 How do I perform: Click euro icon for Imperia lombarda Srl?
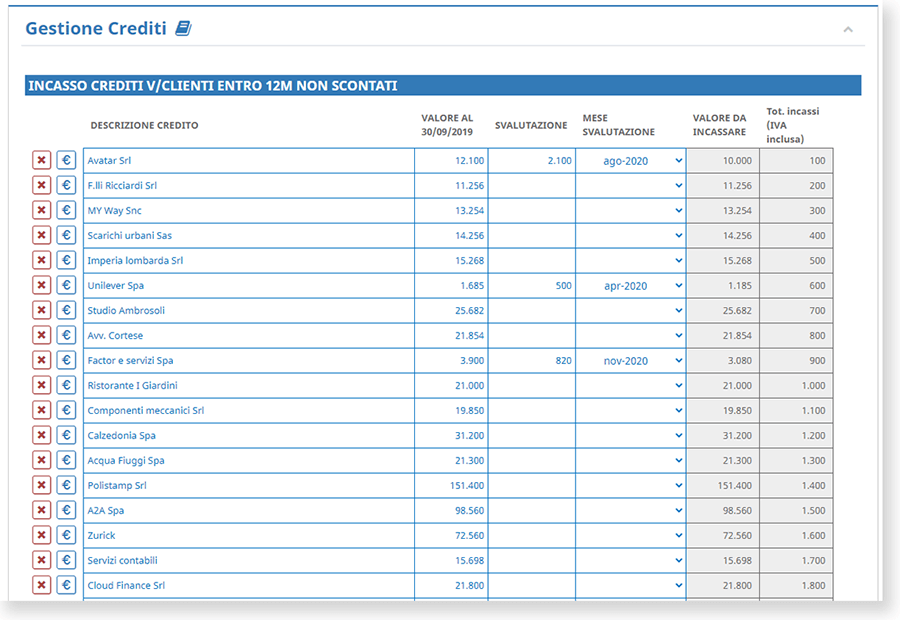coord(66,260)
